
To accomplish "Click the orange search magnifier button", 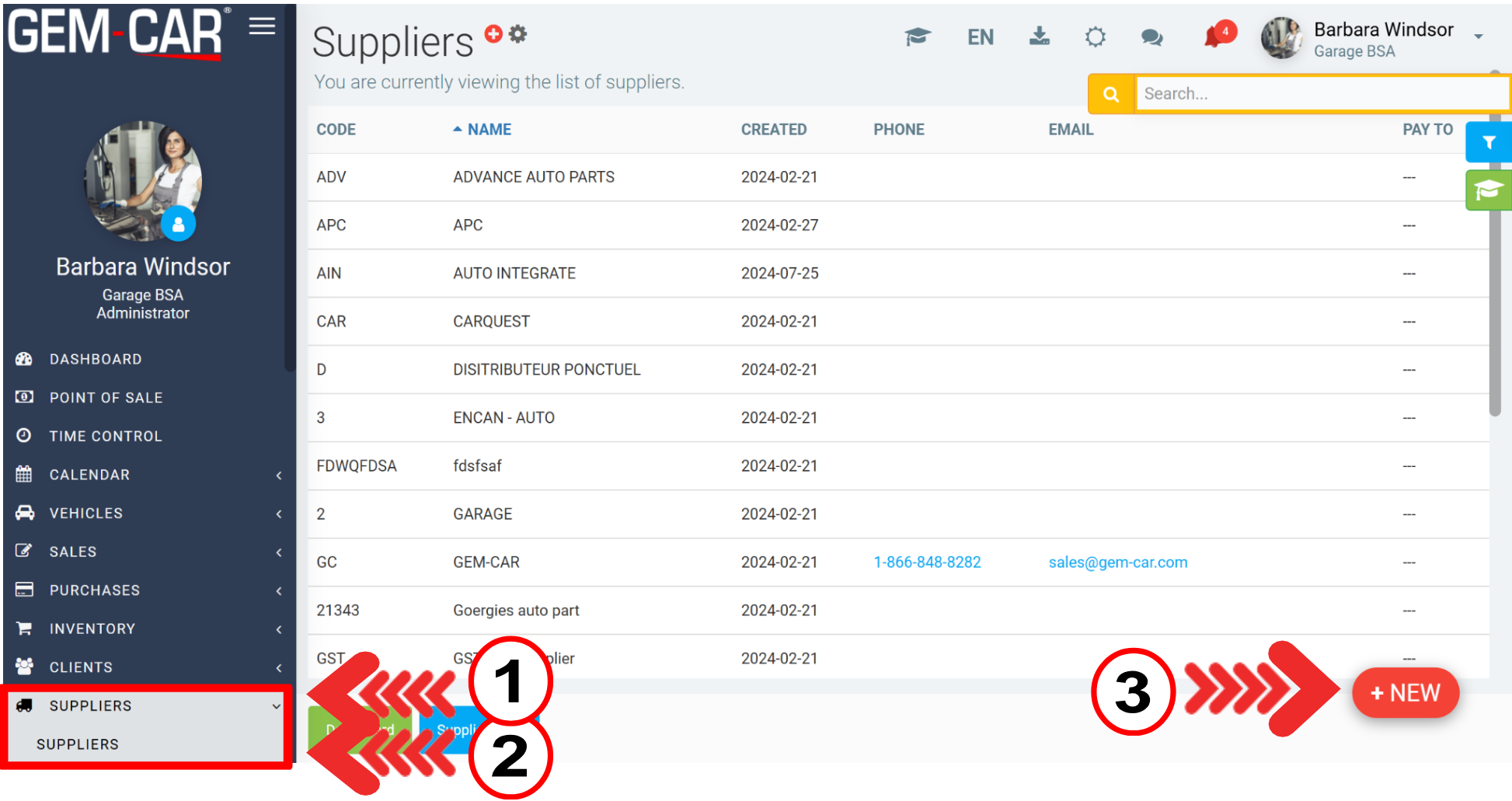I will pos(1111,94).
